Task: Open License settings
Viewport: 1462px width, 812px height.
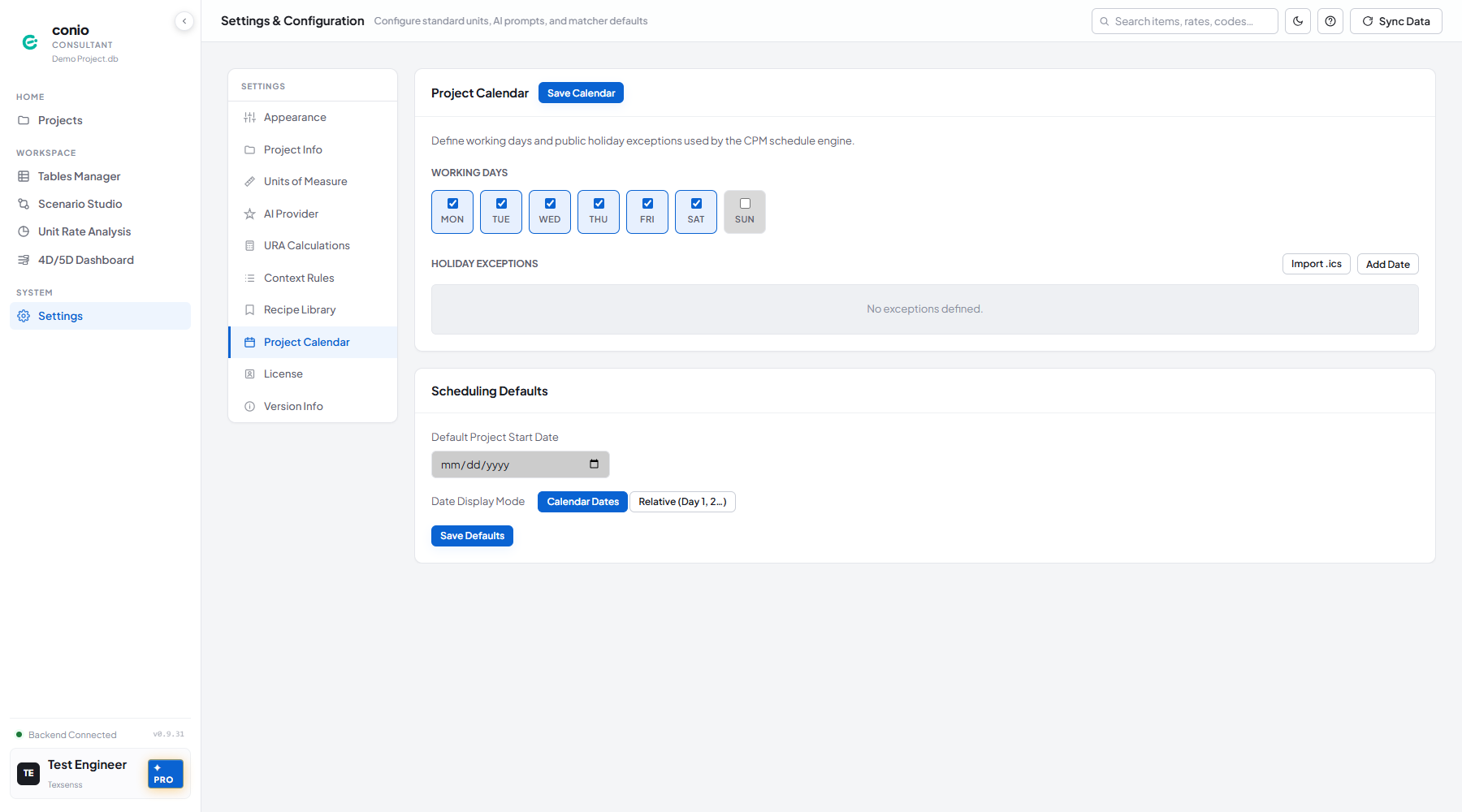Action: point(313,374)
